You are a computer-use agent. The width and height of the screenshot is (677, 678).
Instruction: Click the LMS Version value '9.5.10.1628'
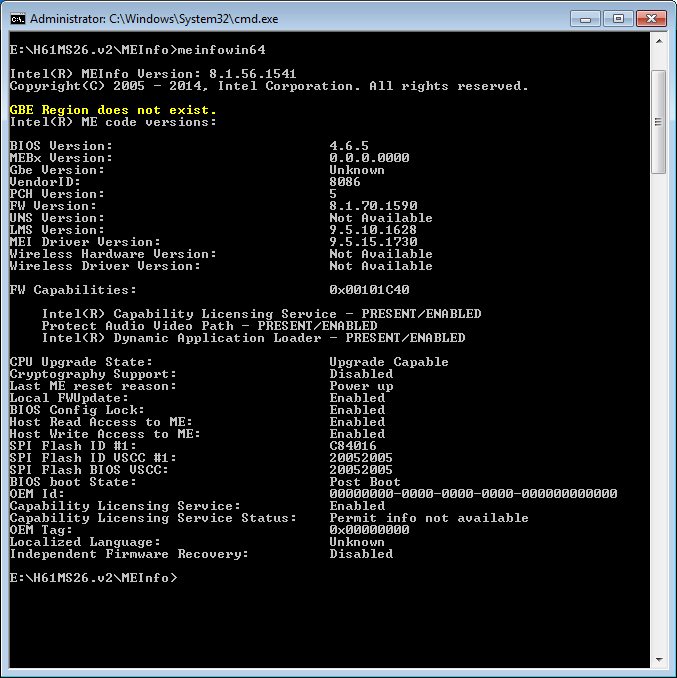click(x=374, y=230)
